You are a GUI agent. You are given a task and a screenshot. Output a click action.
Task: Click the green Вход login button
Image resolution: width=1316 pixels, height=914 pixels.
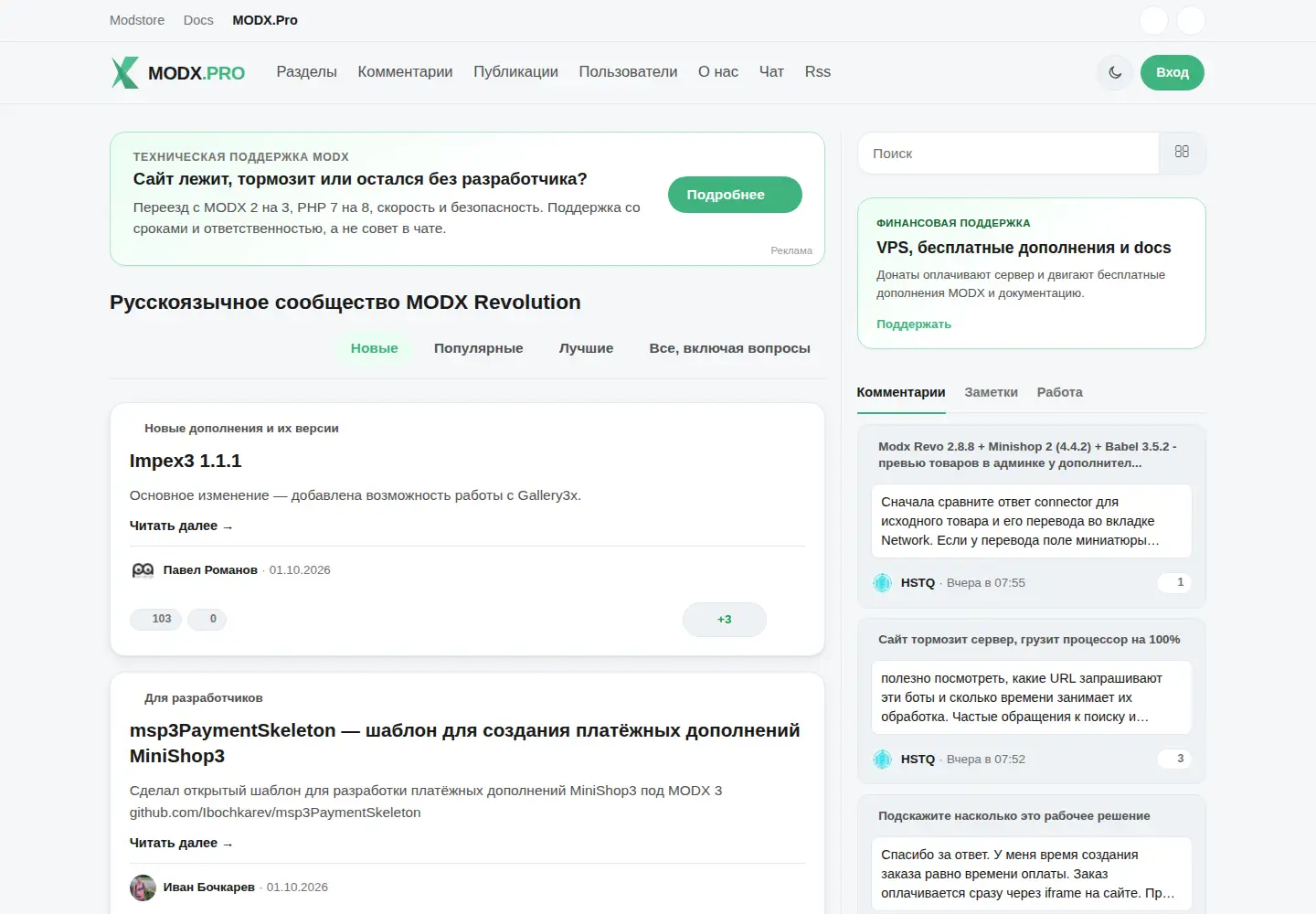pos(1172,72)
